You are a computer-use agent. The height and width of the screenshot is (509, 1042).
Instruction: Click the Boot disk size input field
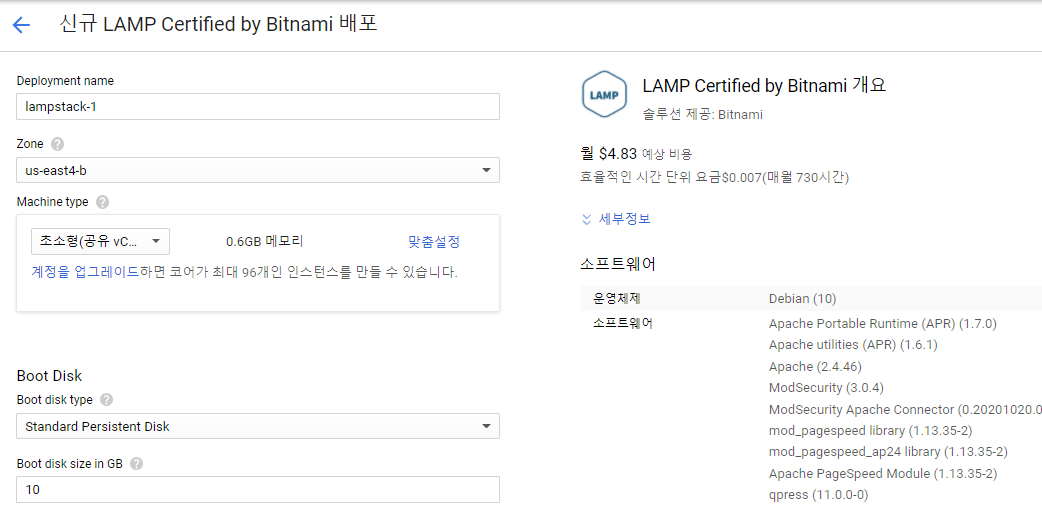pyautogui.click(x=258, y=490)
